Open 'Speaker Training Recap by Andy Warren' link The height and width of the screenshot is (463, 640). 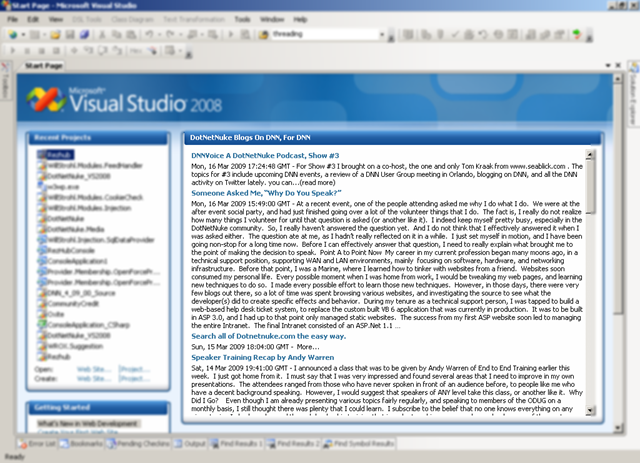[x=263, y=357]
